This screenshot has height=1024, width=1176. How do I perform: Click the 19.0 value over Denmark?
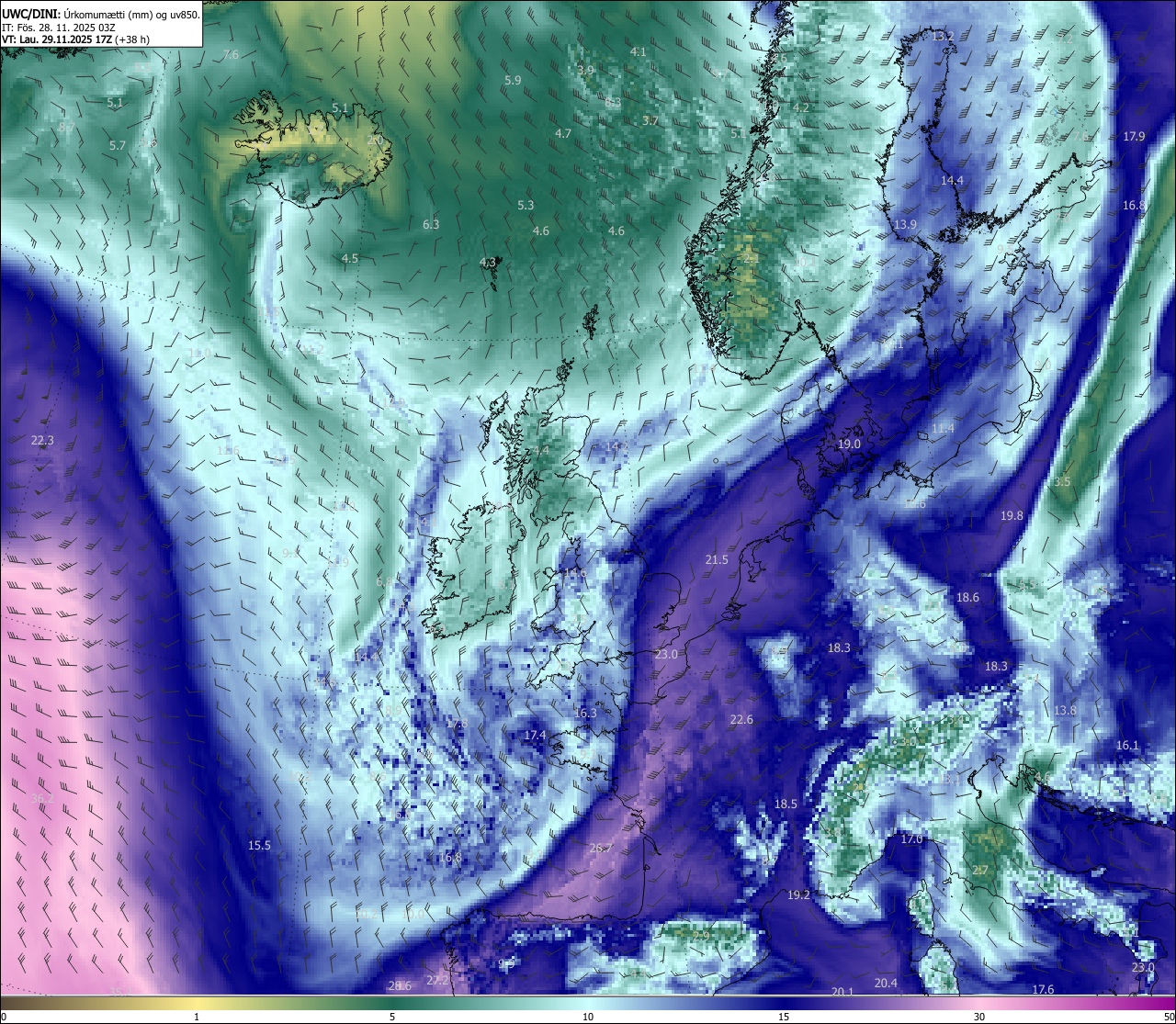pyautogui.click(x=849, y=444)
